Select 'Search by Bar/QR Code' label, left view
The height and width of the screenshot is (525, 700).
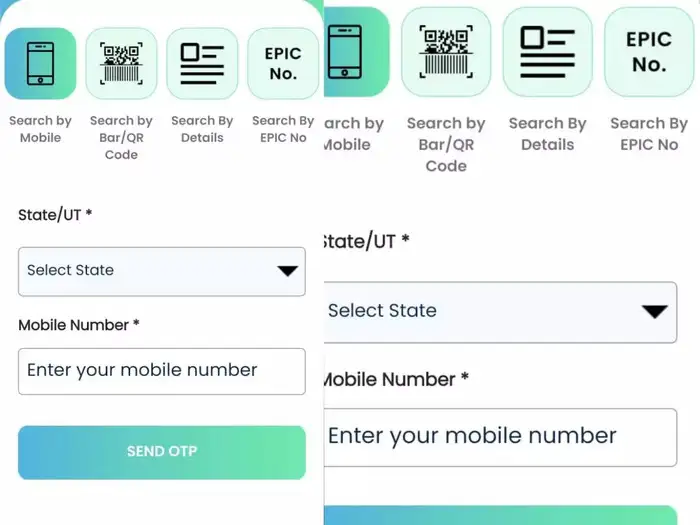pyautogui.click(x=121, y=138)
